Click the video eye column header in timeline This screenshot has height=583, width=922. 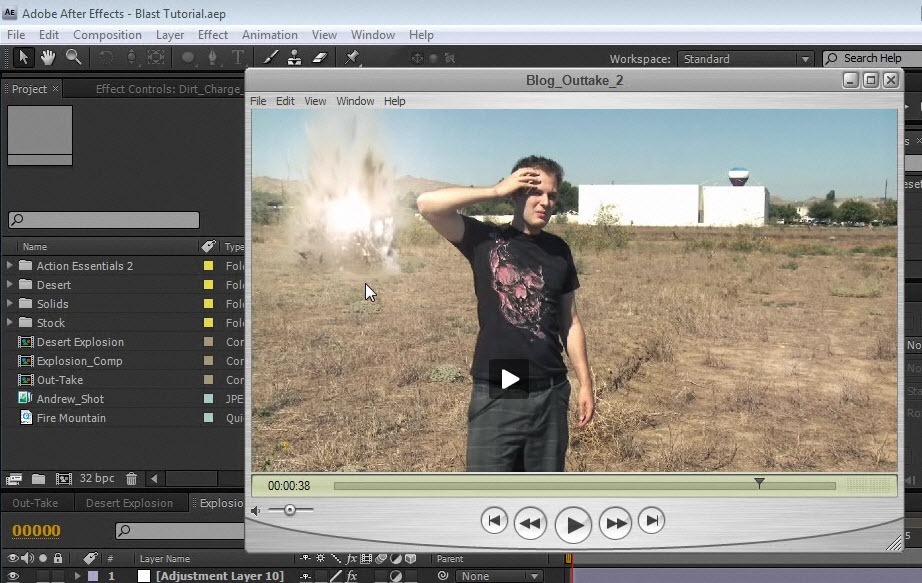tap(12, 558)
